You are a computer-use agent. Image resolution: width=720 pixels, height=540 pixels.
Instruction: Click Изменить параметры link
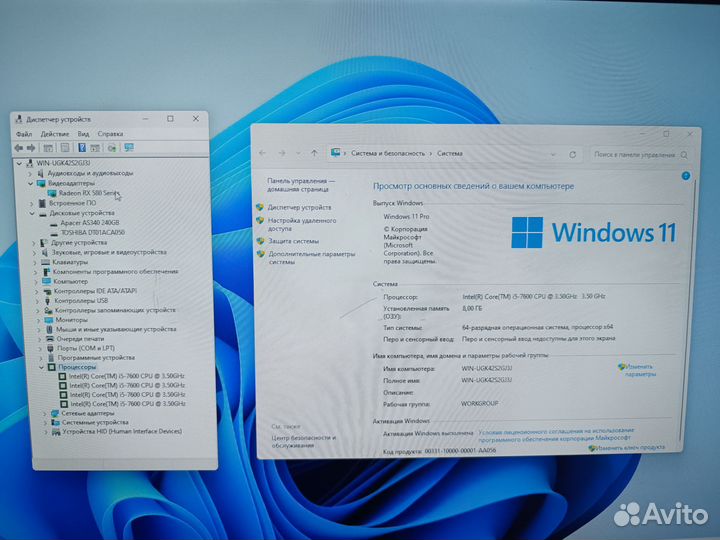640,370
